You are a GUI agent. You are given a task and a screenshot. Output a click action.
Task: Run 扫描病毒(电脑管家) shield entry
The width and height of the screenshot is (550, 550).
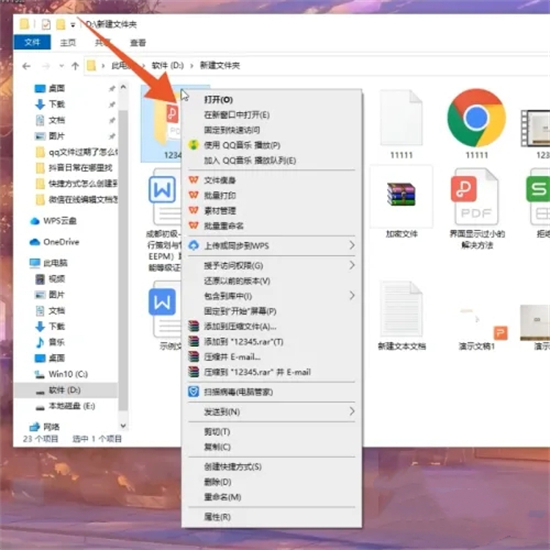271,392
